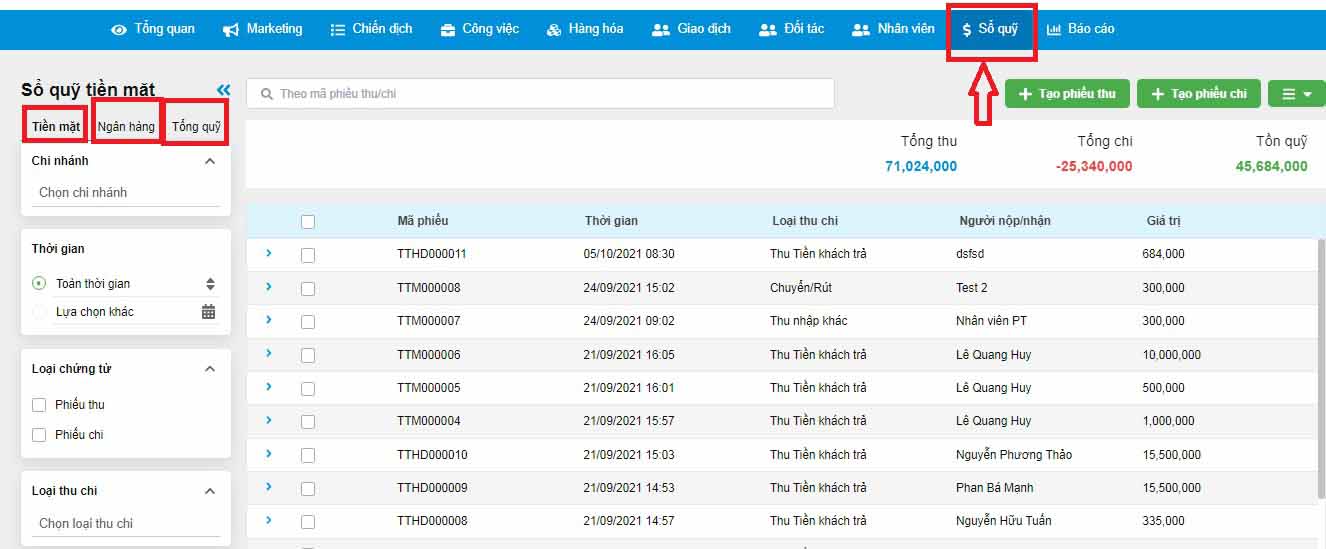This screenshot has height=549, width=1326.
Task: Check the Phiếu thu checkbox
Action: [39, 405]
